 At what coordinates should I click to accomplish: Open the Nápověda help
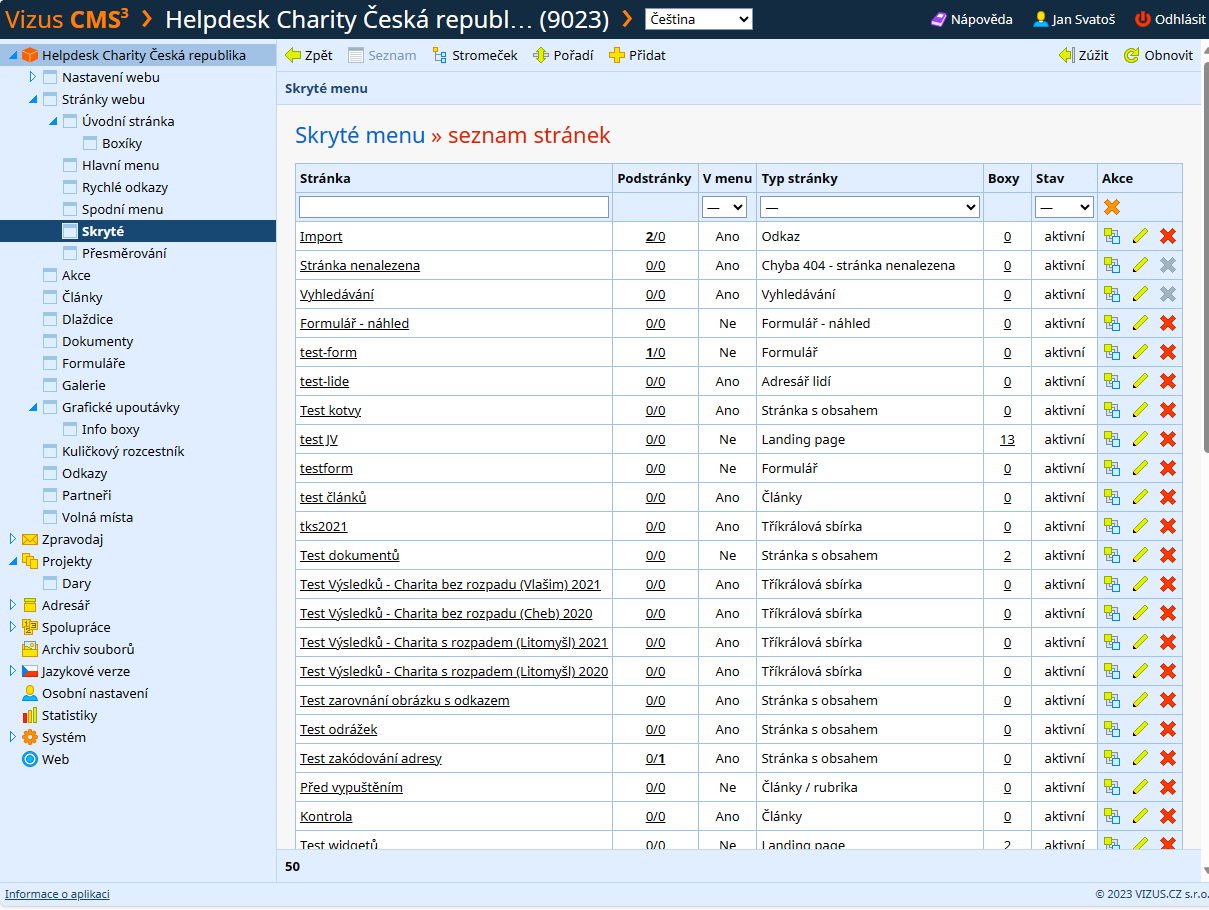(972, 19)
